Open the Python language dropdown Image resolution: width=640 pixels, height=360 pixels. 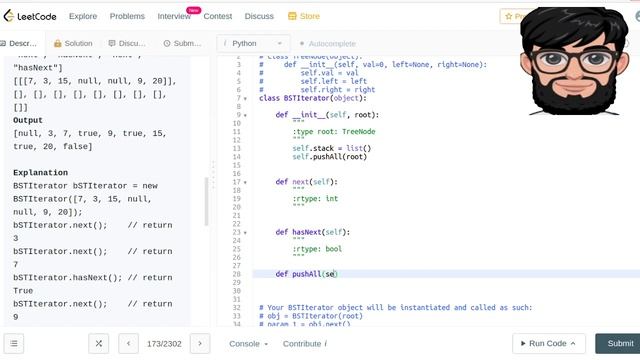click(x=253, y=43)
